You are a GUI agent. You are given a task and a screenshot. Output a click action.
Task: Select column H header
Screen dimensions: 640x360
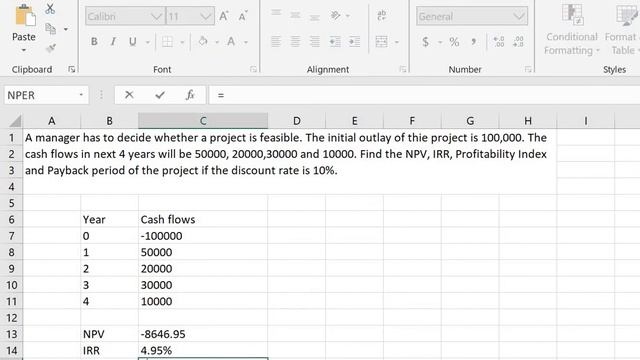click(x=528, y=121)
